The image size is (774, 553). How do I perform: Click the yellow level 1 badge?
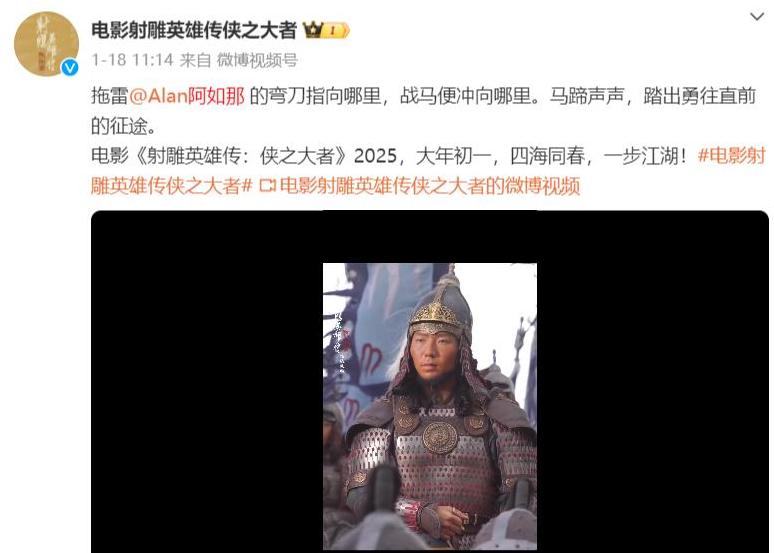pos(336,31)
